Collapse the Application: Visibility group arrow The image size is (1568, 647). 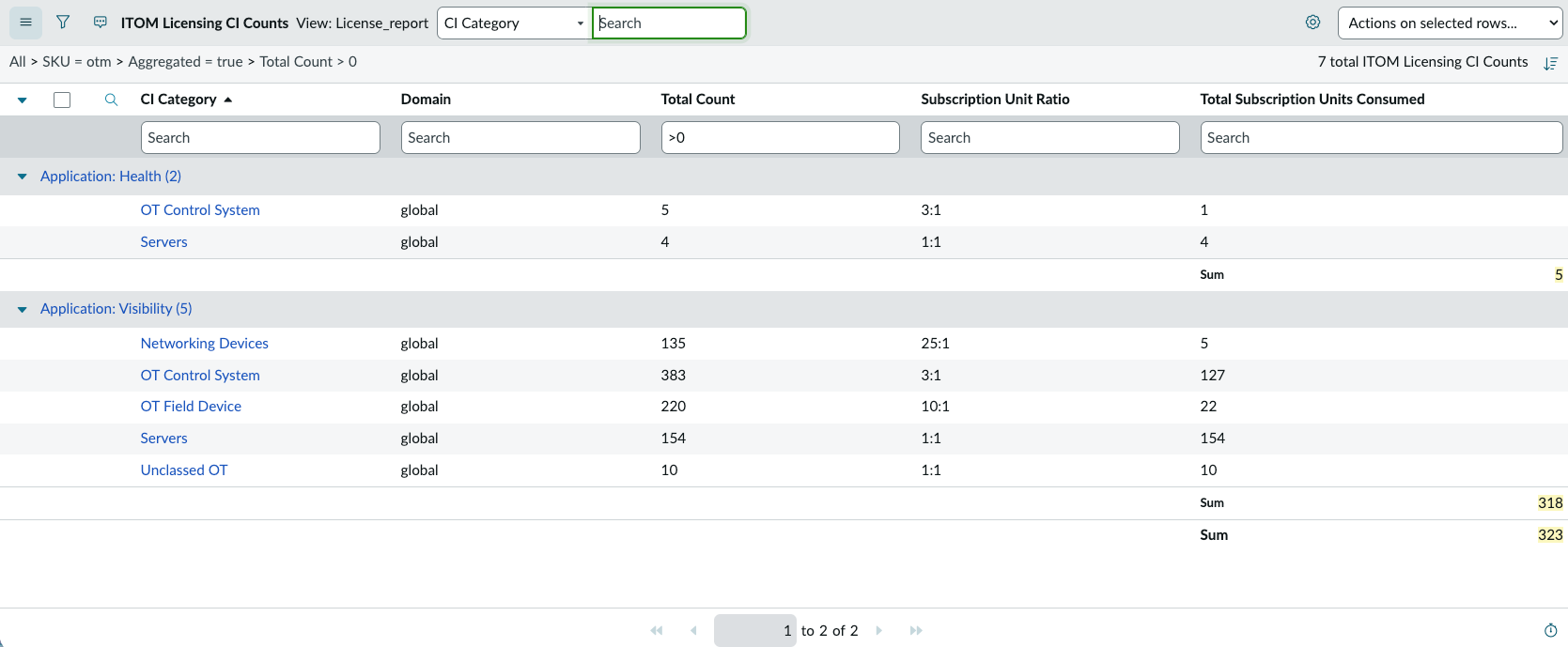22,309
